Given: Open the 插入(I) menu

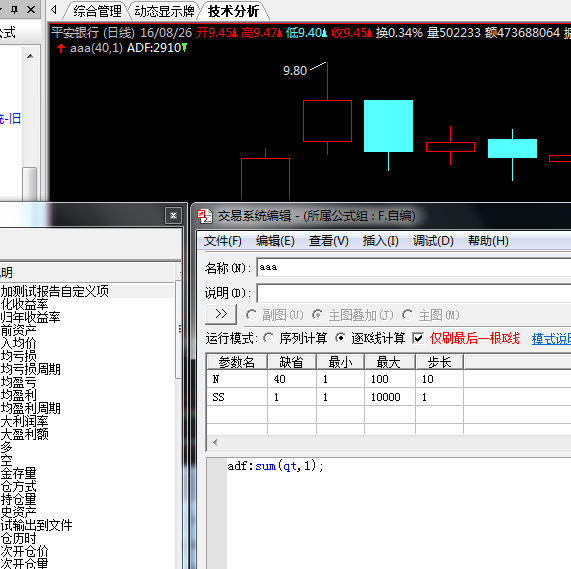Looking at the screenshot, I should 381,241.
